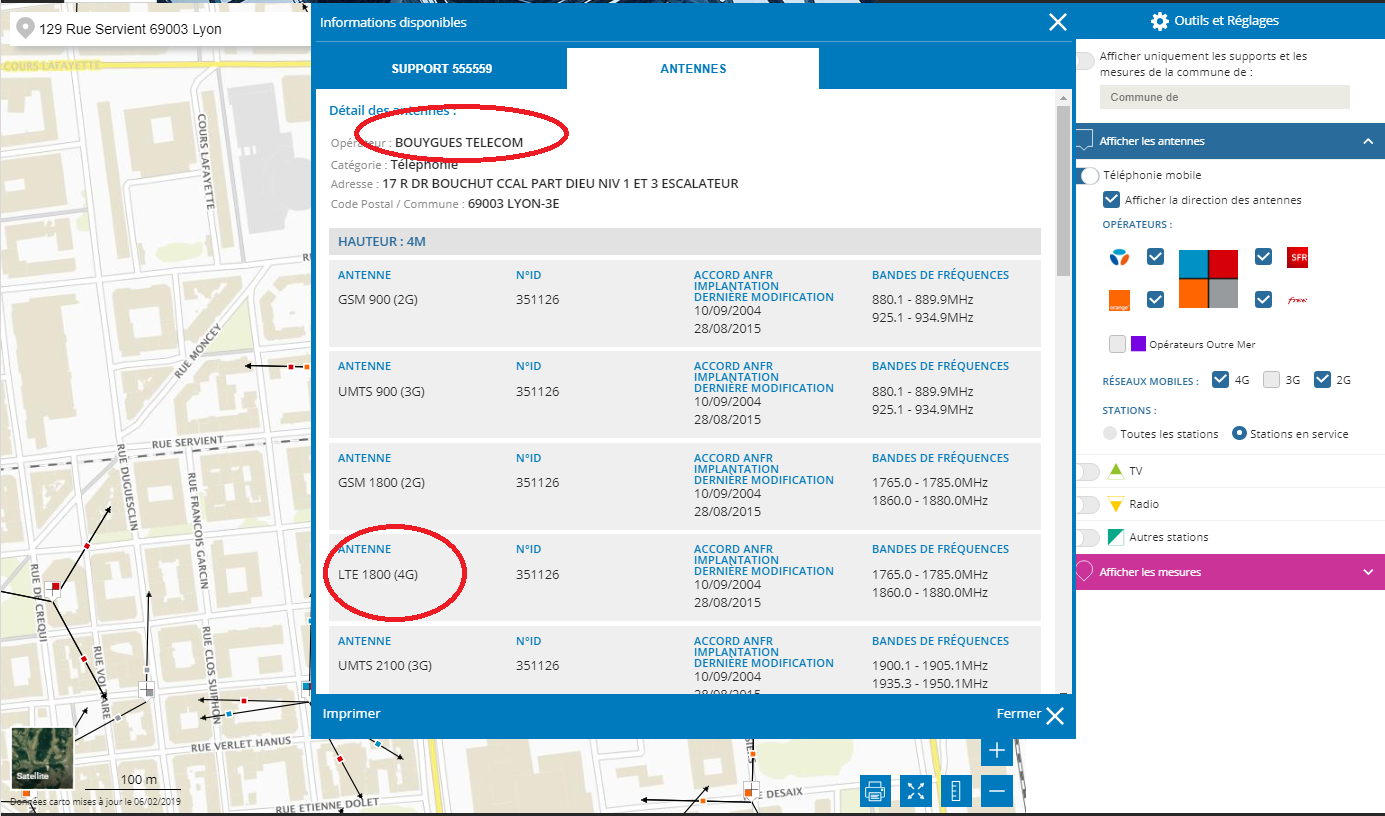Click the Outils et Réglages gear icon

pos(1160,21)
